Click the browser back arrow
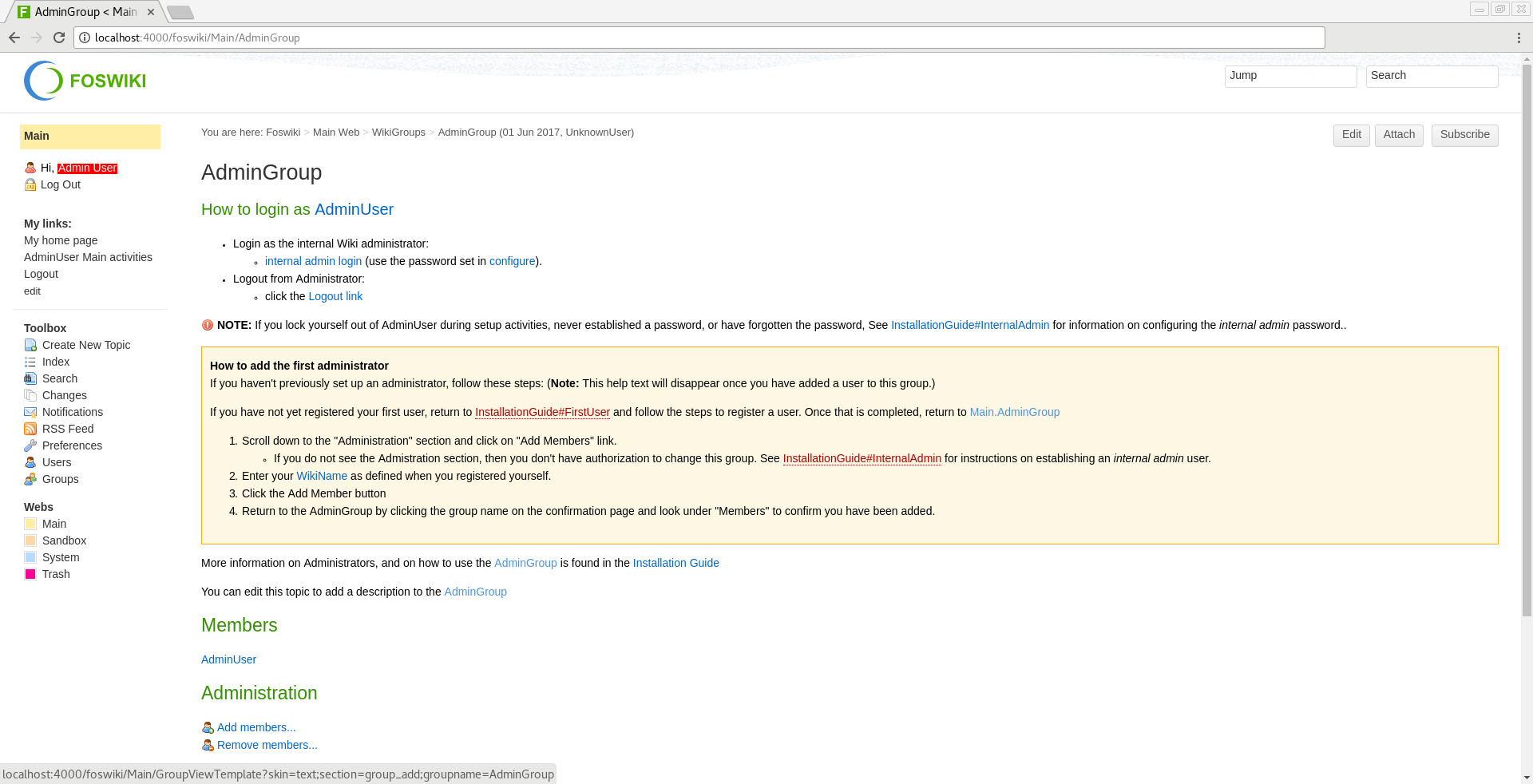The height and width of the screenshot is (784, 1533). coord(14,38)
